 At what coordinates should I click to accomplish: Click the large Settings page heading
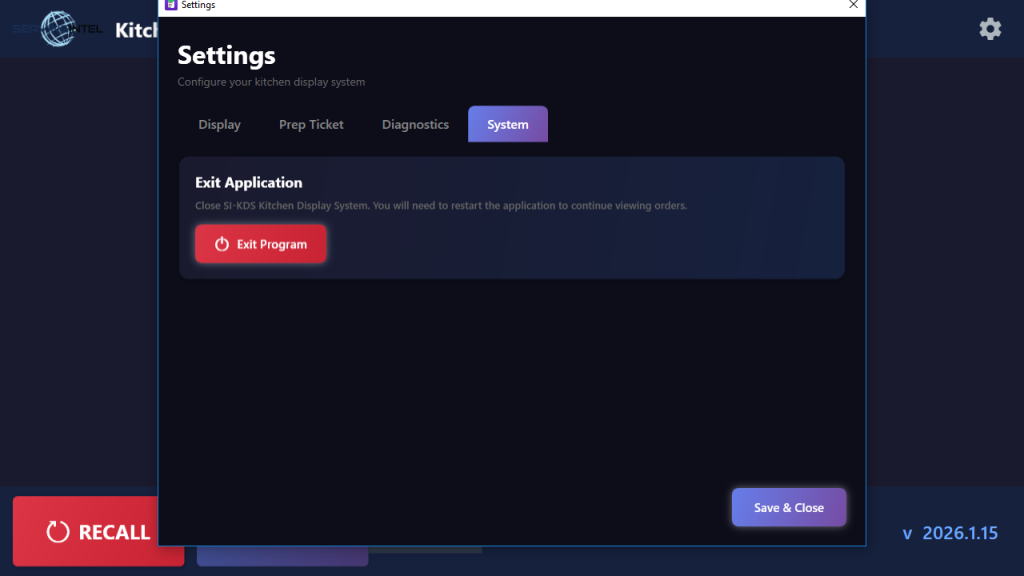tap(226, 55)
